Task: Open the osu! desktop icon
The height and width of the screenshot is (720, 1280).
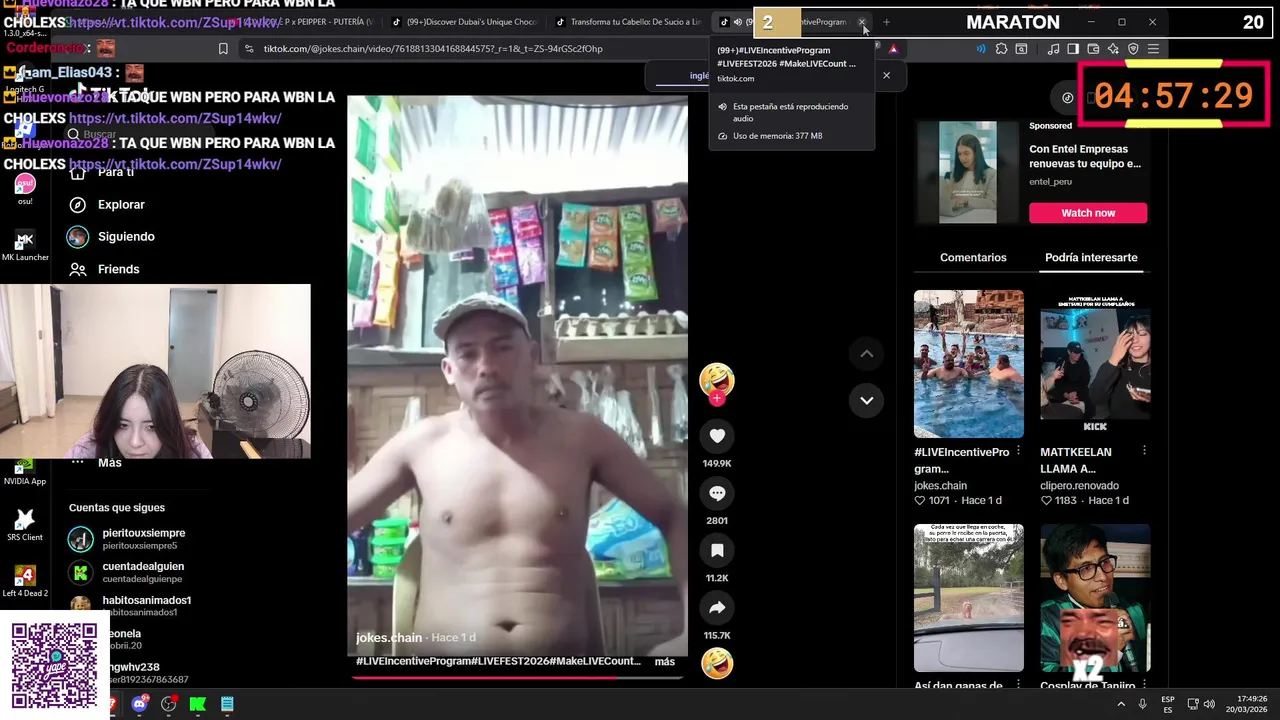Action: pyautogui.click(x=25, y=189)
